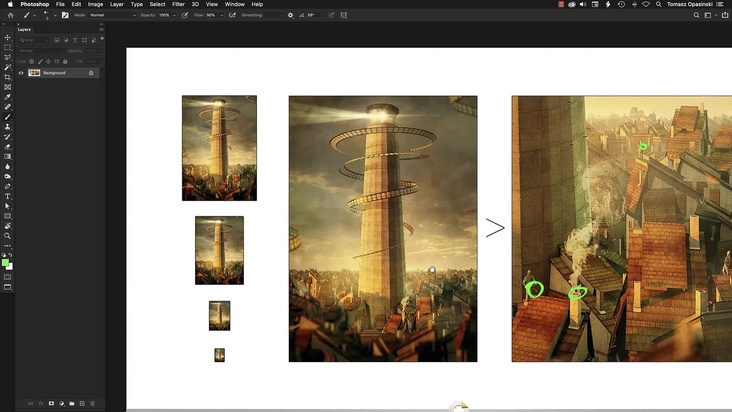
Task: Select the Healing Brush tool
Action: point(7,107)
